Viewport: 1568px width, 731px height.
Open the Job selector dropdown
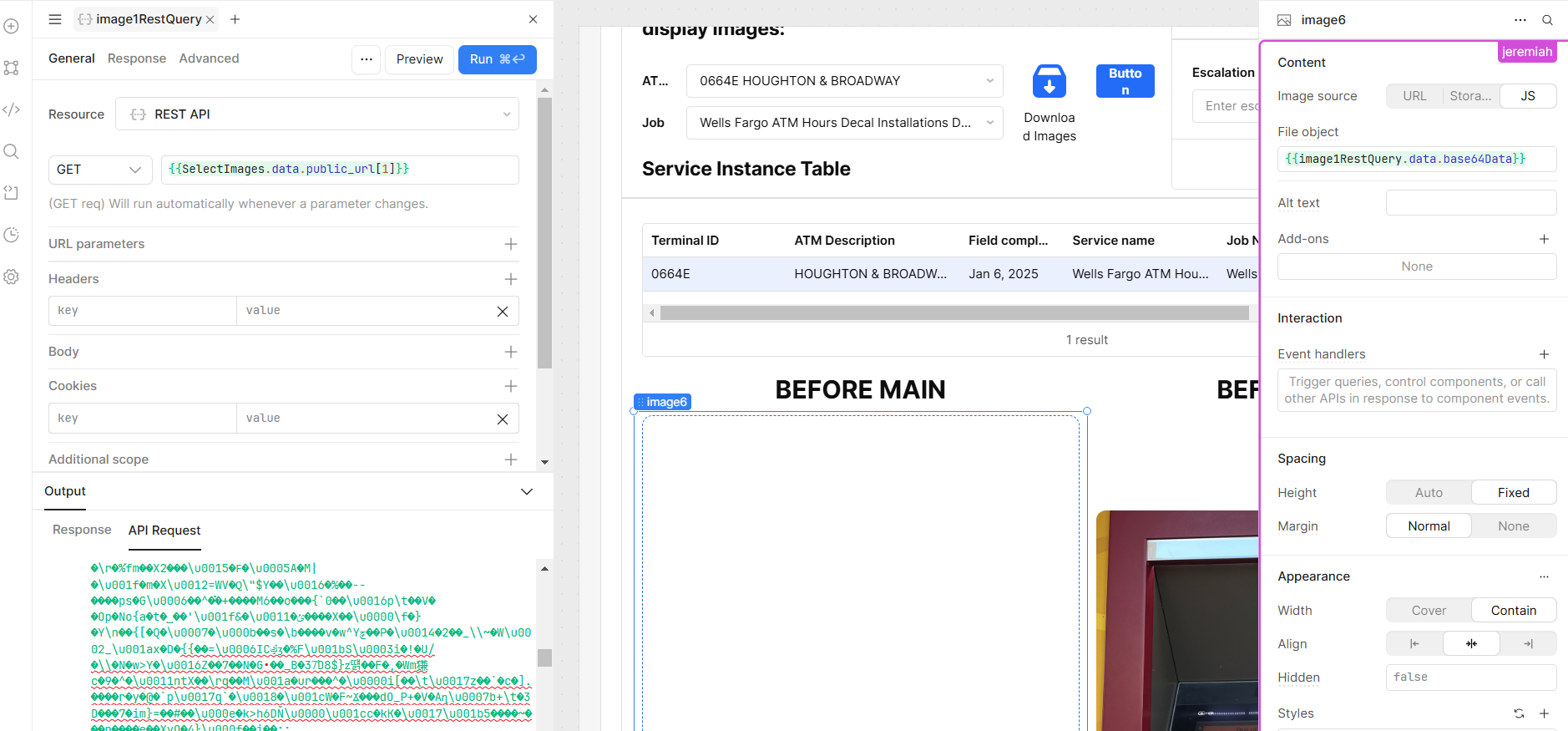tap(845, 123)
